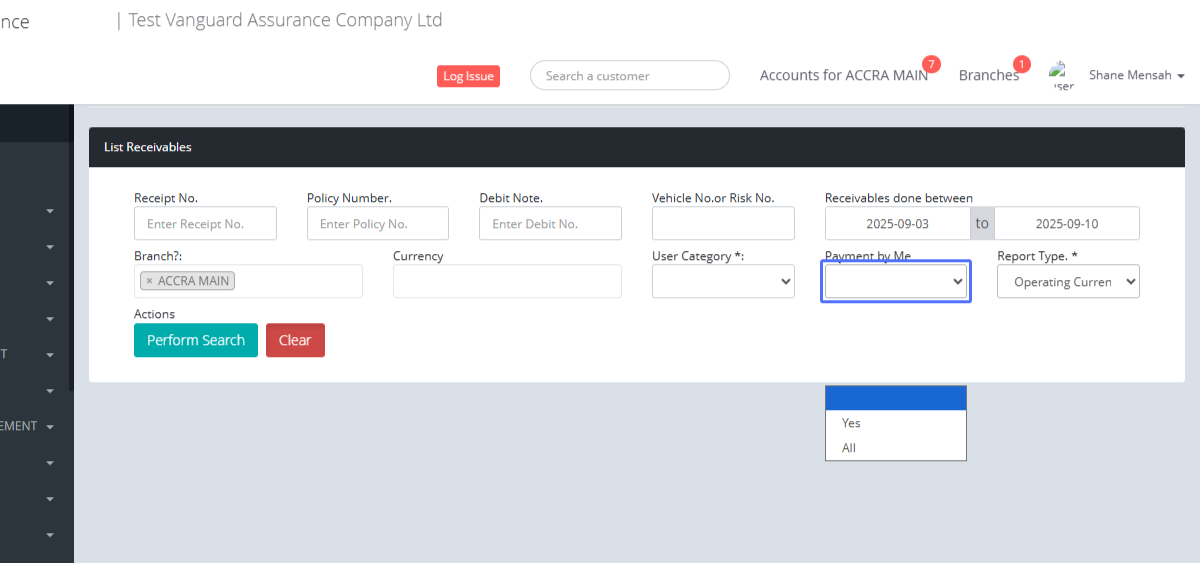
Task: Open Accounts for ACCRA MAIN link
Action: [x=843, y=75]
